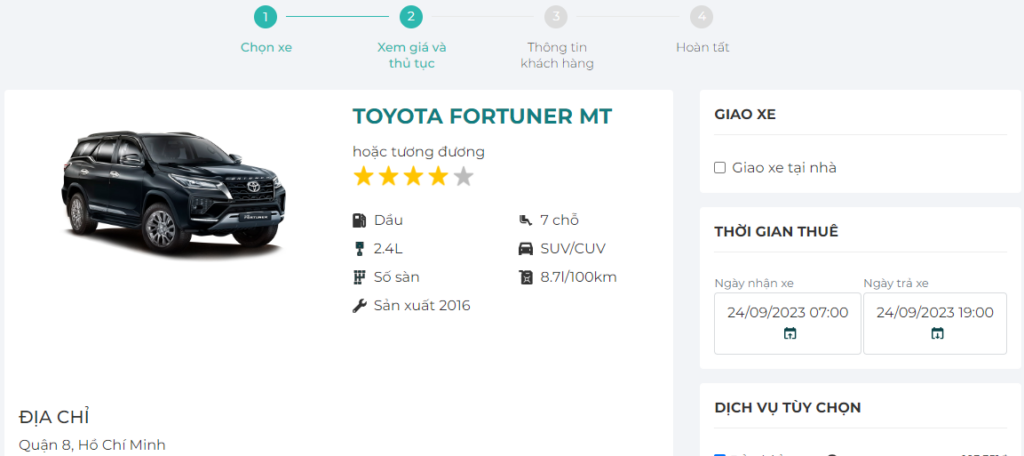
Task: Click the fuel consumption icon beside 8.7l/100km
Action: tap(525, 277)
